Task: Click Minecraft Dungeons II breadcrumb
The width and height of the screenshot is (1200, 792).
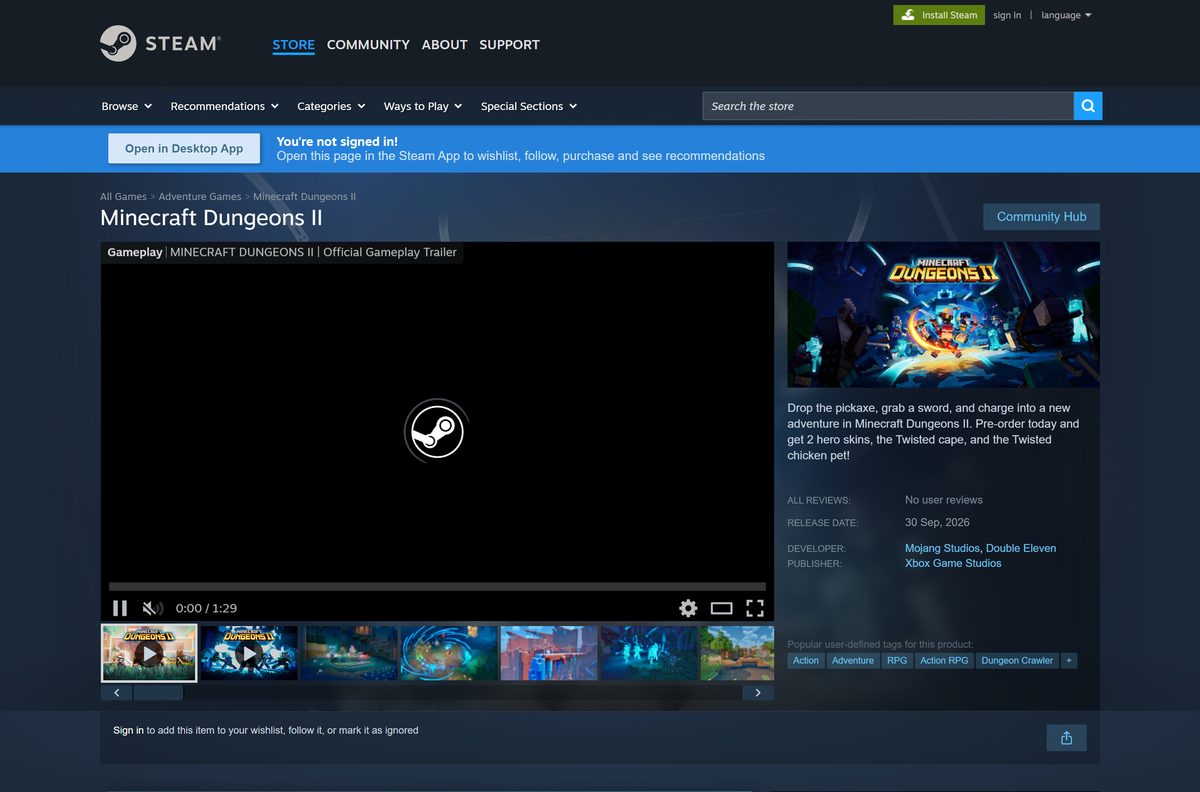Action: (304, 197)
